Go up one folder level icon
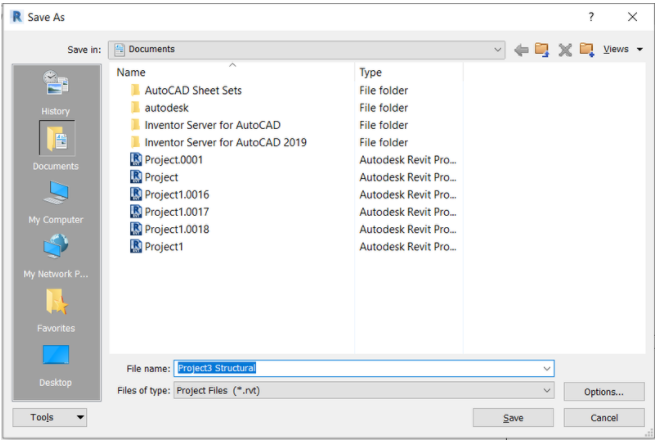Image resolution: width=660 pixels, height=446 pixels. (542, 50)
